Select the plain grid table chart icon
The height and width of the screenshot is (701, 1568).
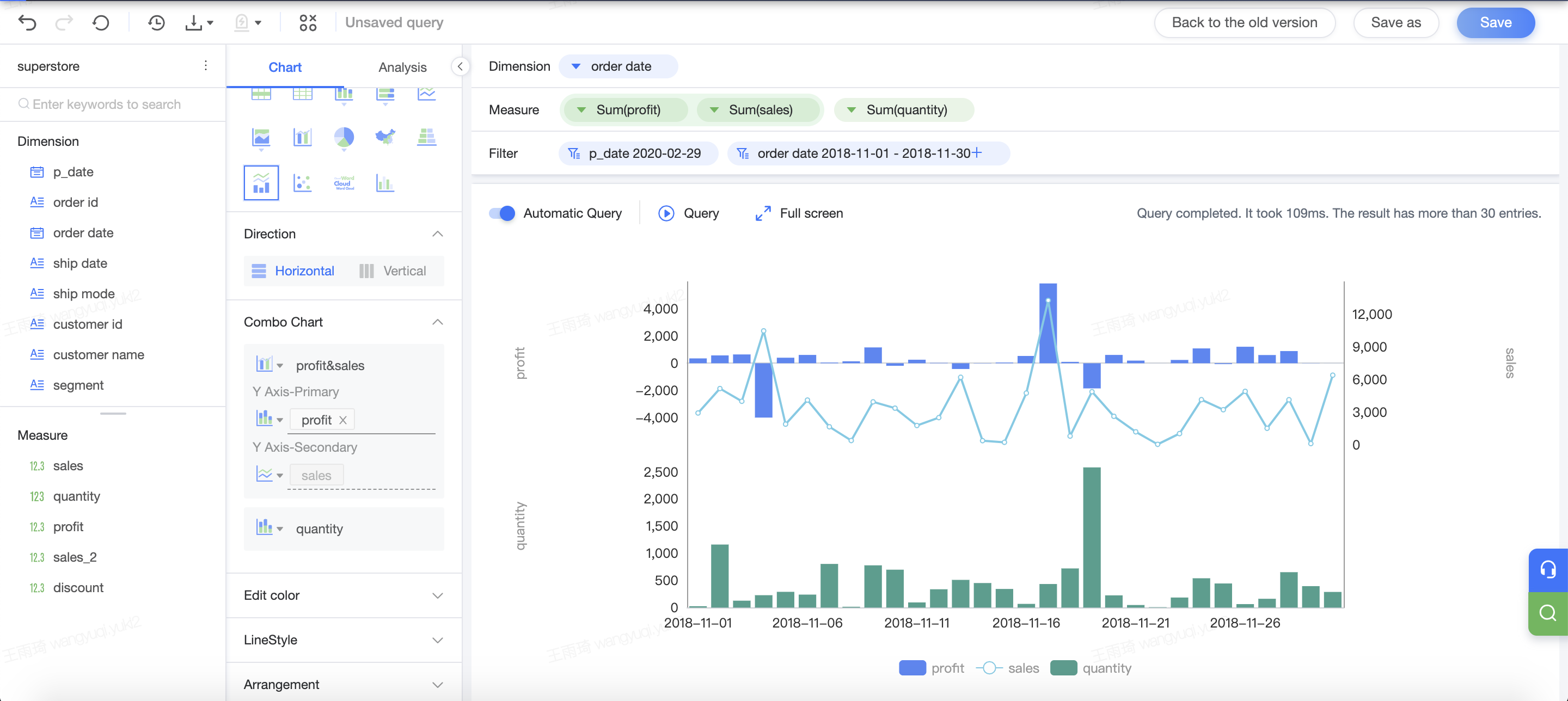tap(303, 94)
